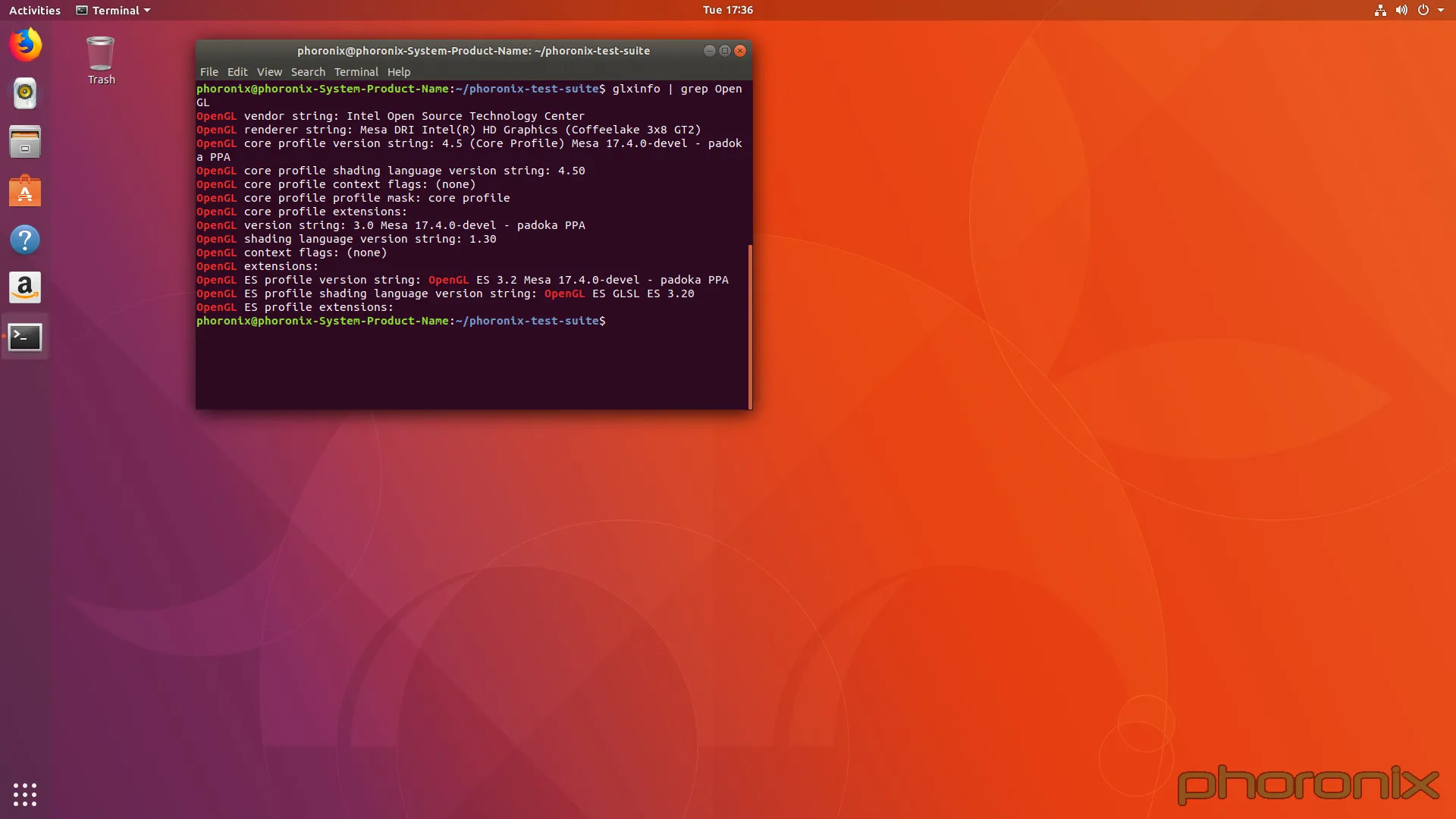This screenshot has width=1456, height=819.
Task: Open Ubuntu Software from the dock
Action: pos(25,190)
